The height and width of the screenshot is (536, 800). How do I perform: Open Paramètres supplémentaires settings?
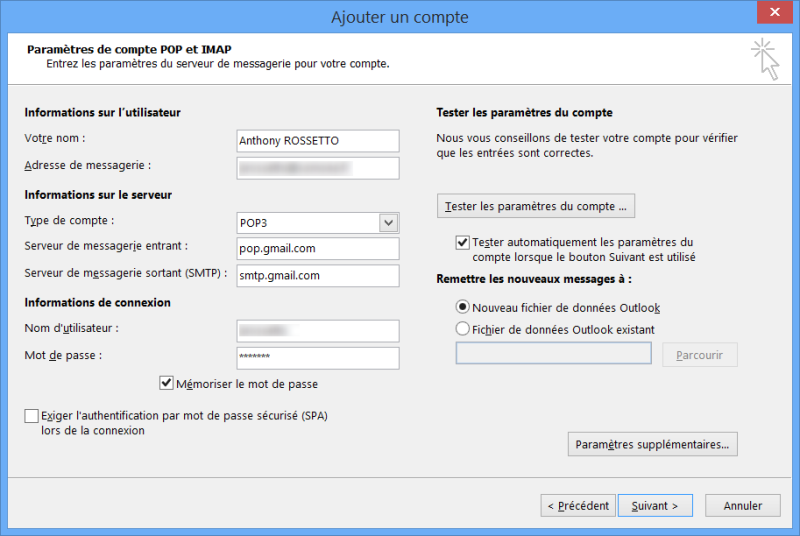tap(652, 444)
